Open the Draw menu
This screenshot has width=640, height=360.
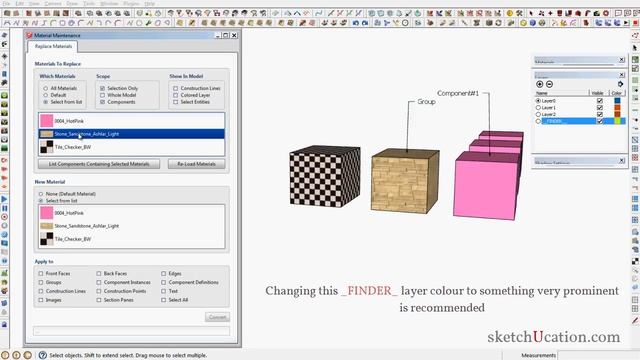click(72, 3)
